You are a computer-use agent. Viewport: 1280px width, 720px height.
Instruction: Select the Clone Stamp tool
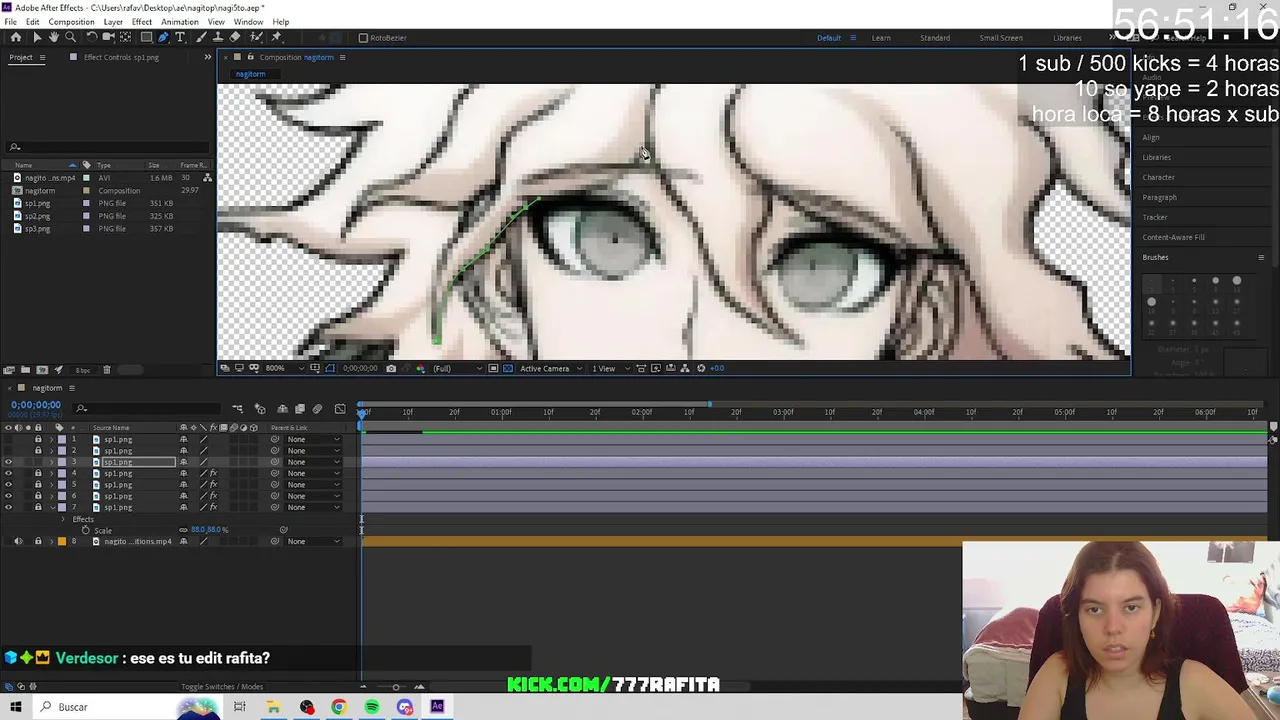[x=218, y=37]
